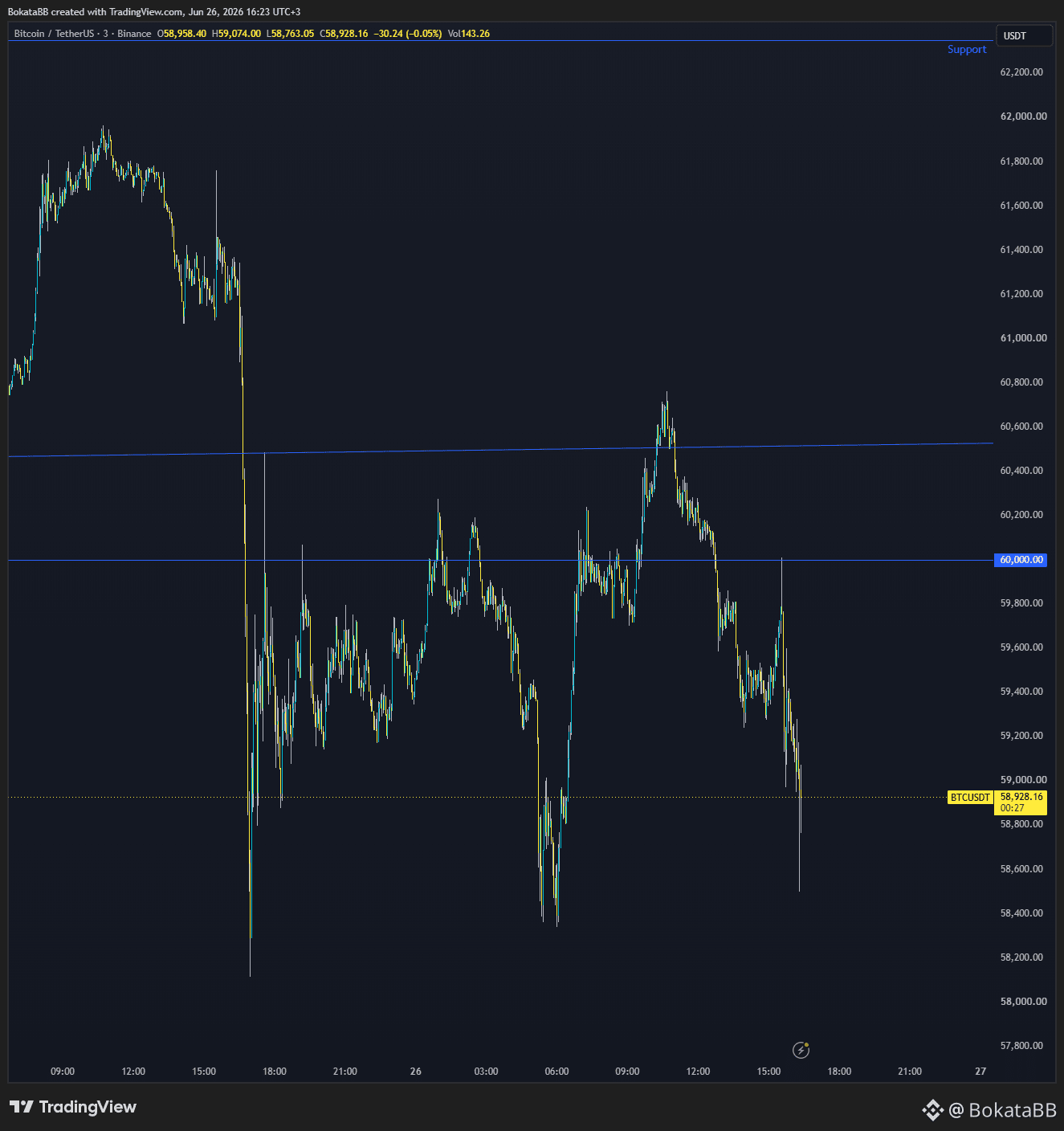Image resolution: width=1064 pixels, height=1131 pixels.
Task: Open the USDT currency selector
Action: click(1024, 36)
